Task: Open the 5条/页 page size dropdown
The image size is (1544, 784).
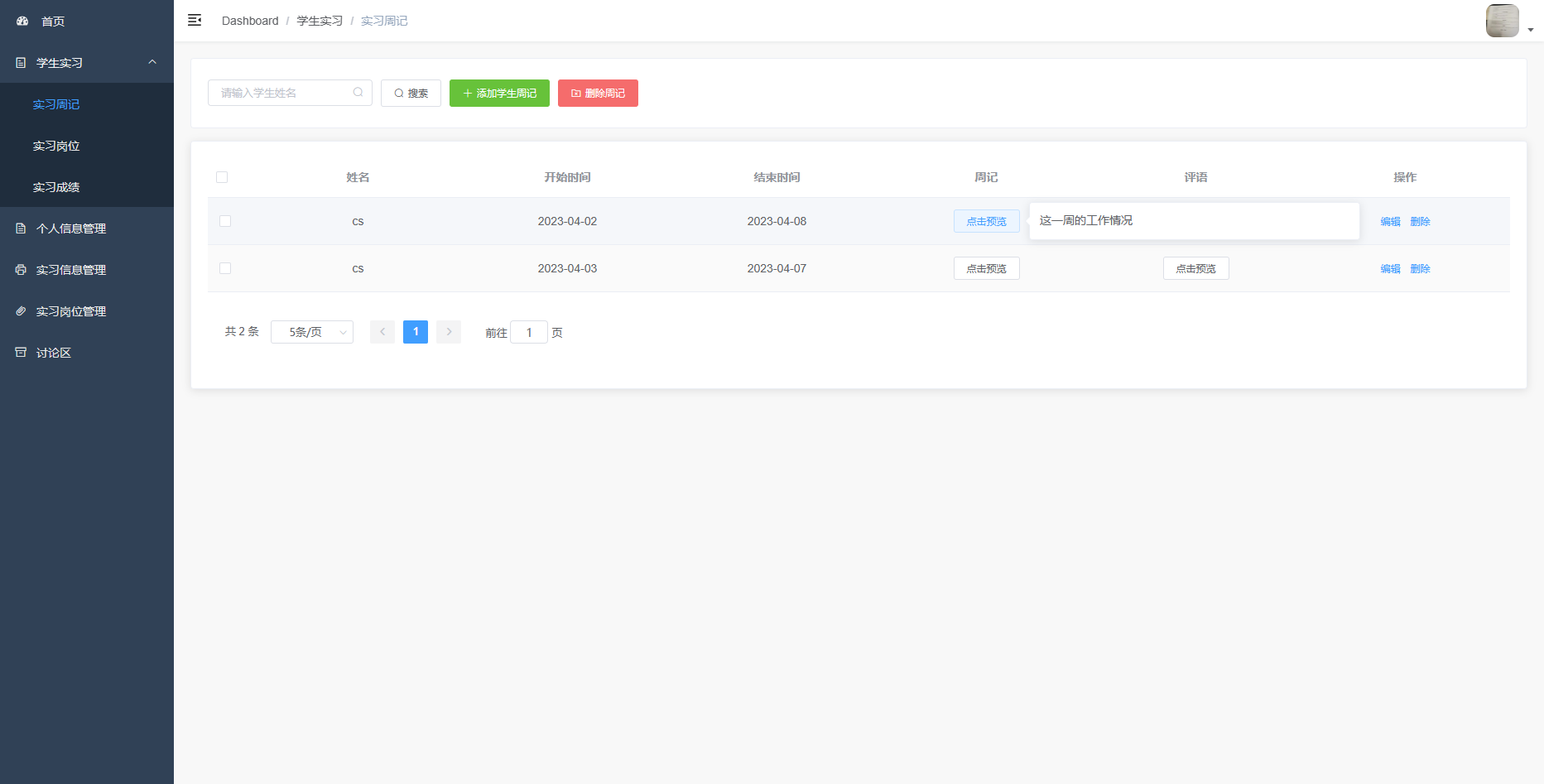Action: click(x=312, y=332)
